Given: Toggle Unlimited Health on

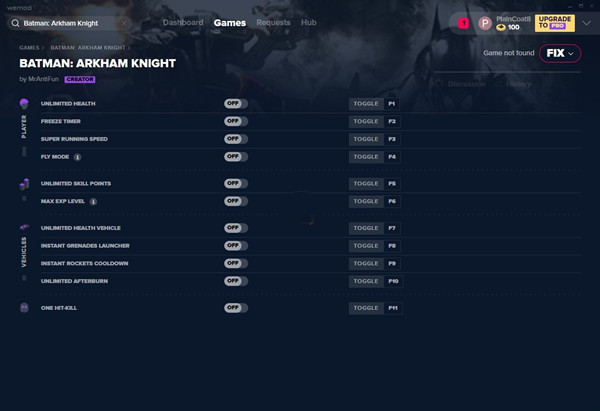Looking at the screenshot, I should tap(236, 104).
